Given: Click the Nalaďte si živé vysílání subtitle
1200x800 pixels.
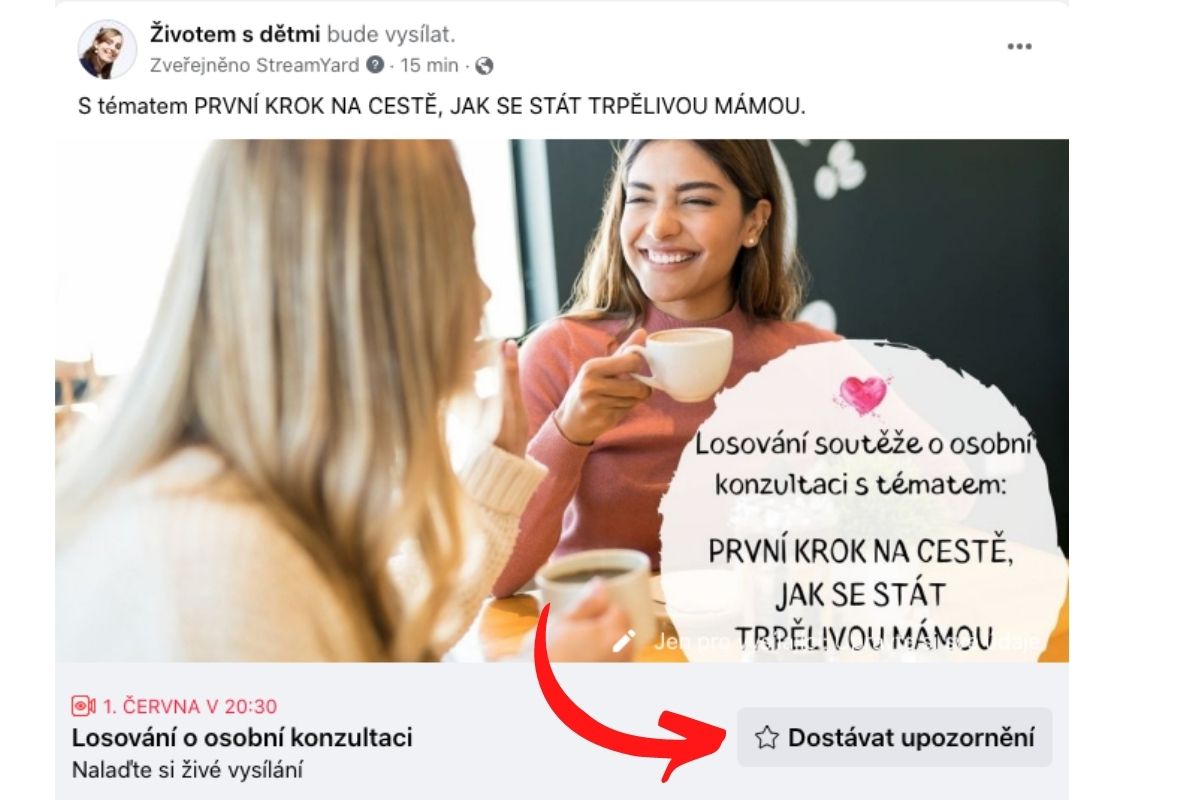Looking at the screenshot, I should coord(186,770).
